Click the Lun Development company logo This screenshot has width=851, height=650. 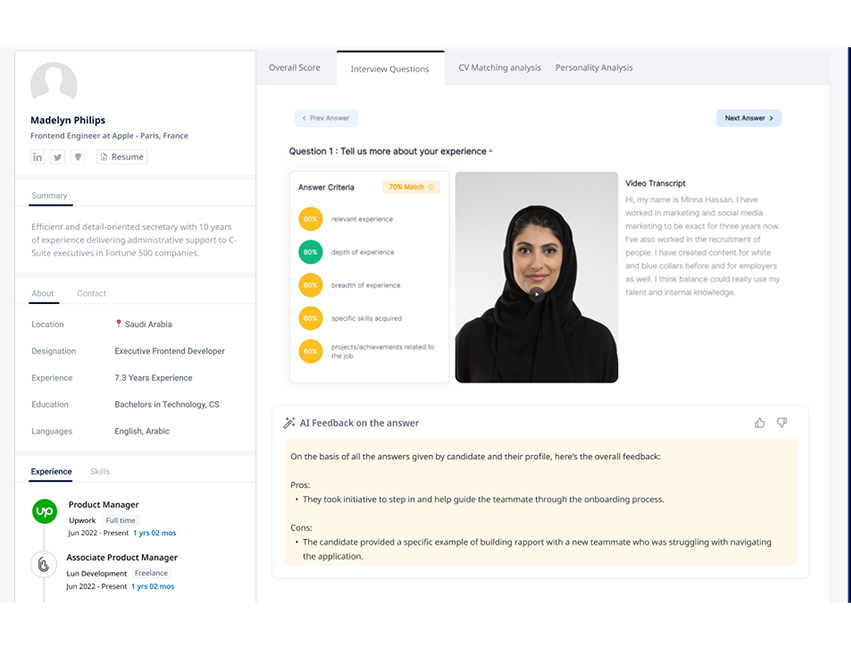44,564
